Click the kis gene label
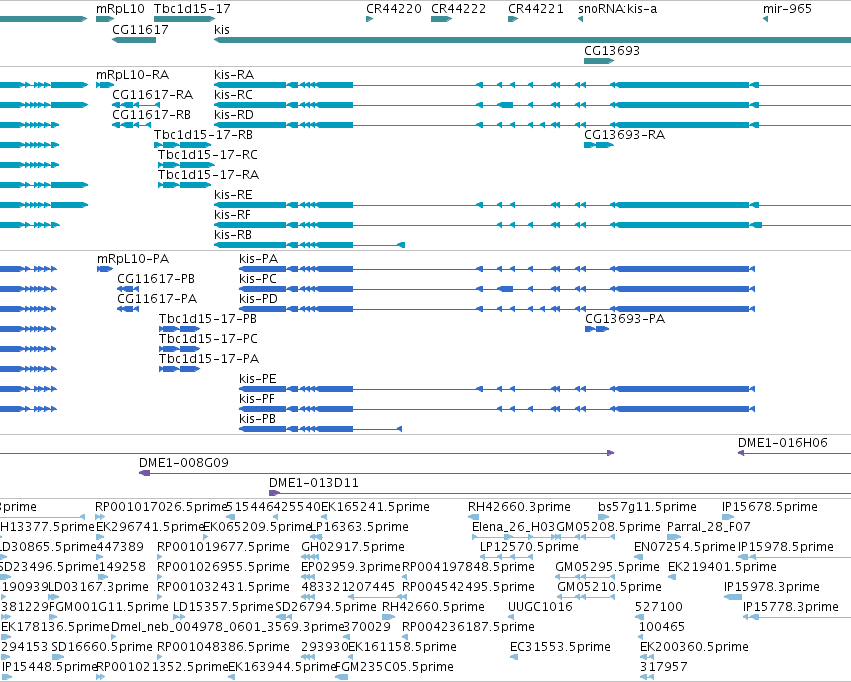 [x=221, y=29]
